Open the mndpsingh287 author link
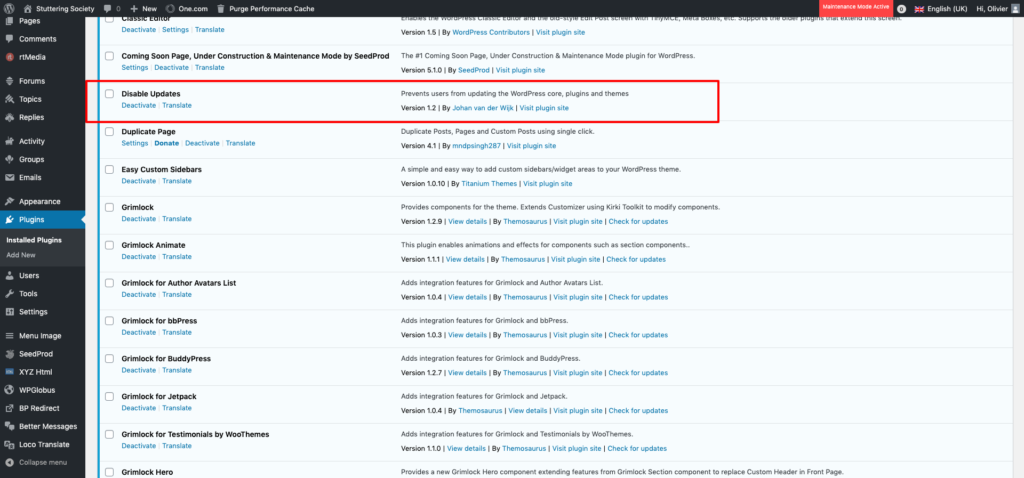 tap(477, 146)
